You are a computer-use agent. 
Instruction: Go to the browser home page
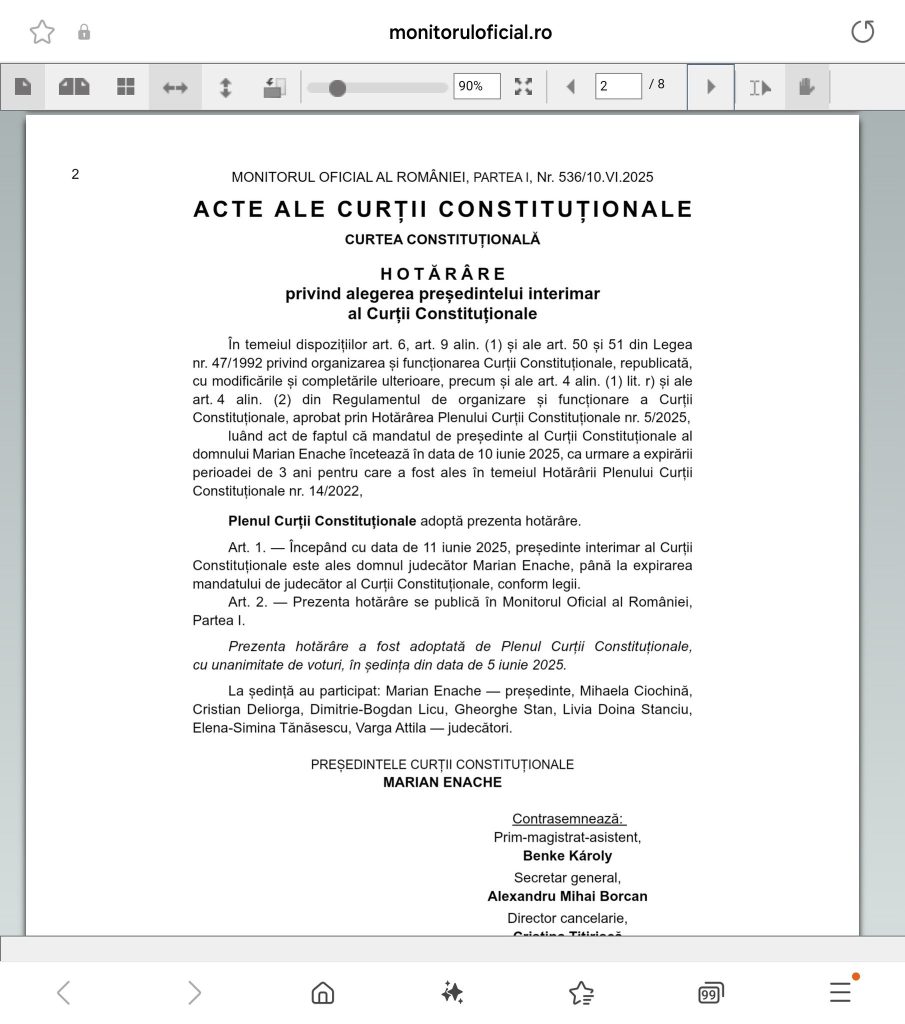point(322,992)
